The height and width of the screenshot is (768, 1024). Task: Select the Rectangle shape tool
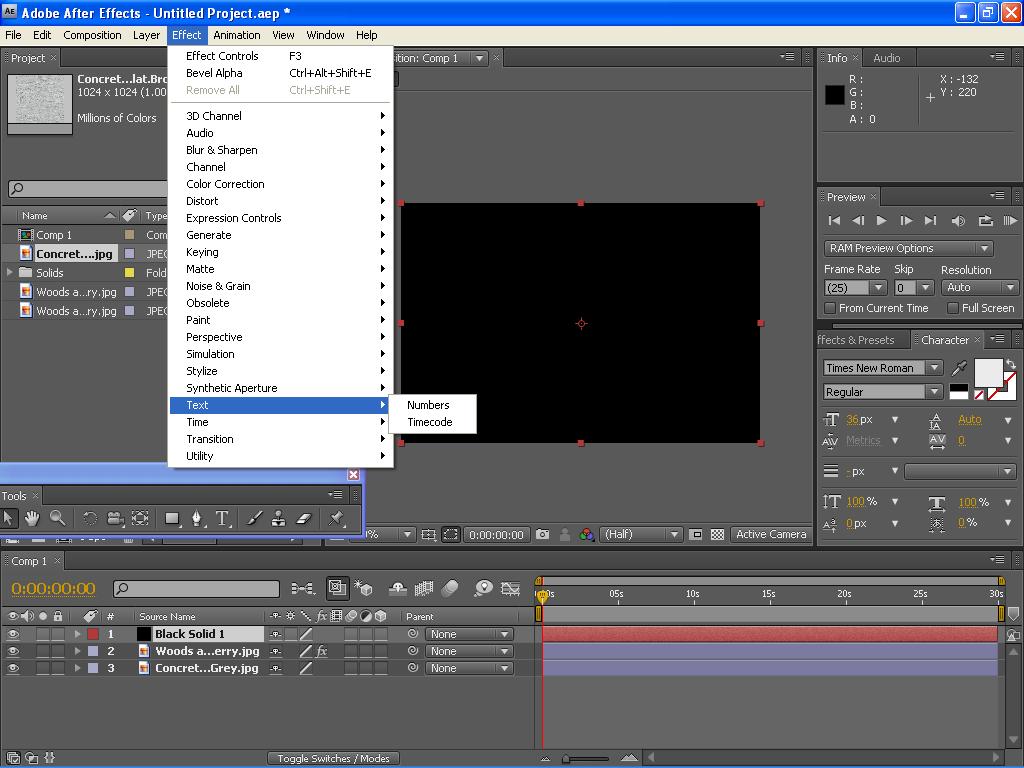click(x=172, y=519)
